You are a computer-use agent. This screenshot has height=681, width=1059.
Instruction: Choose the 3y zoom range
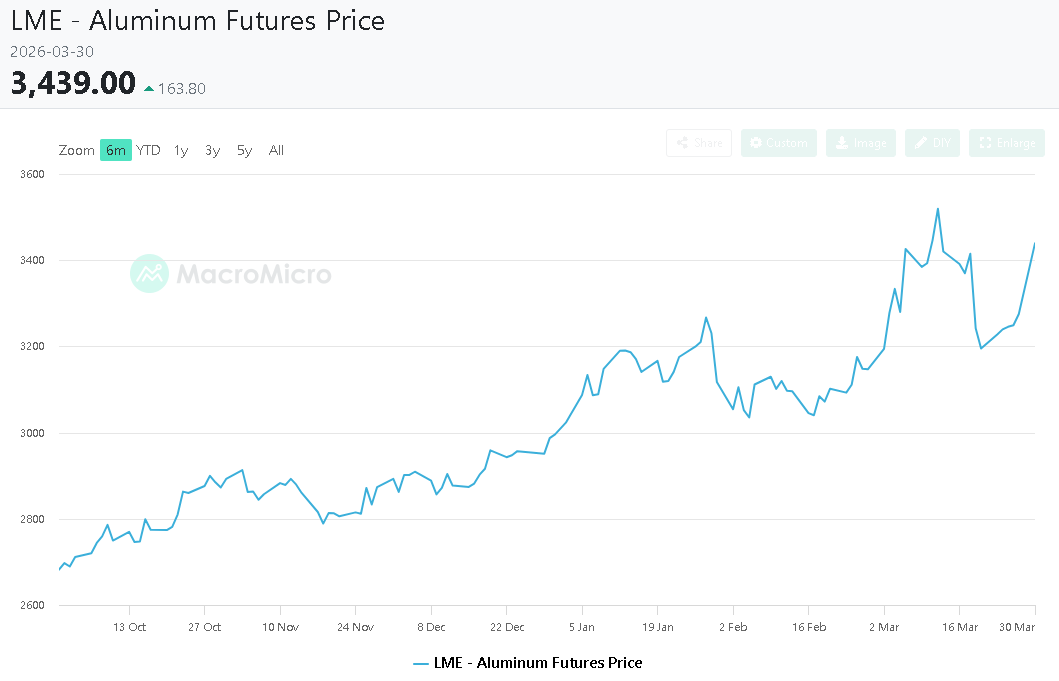click(x=213, y=150)
